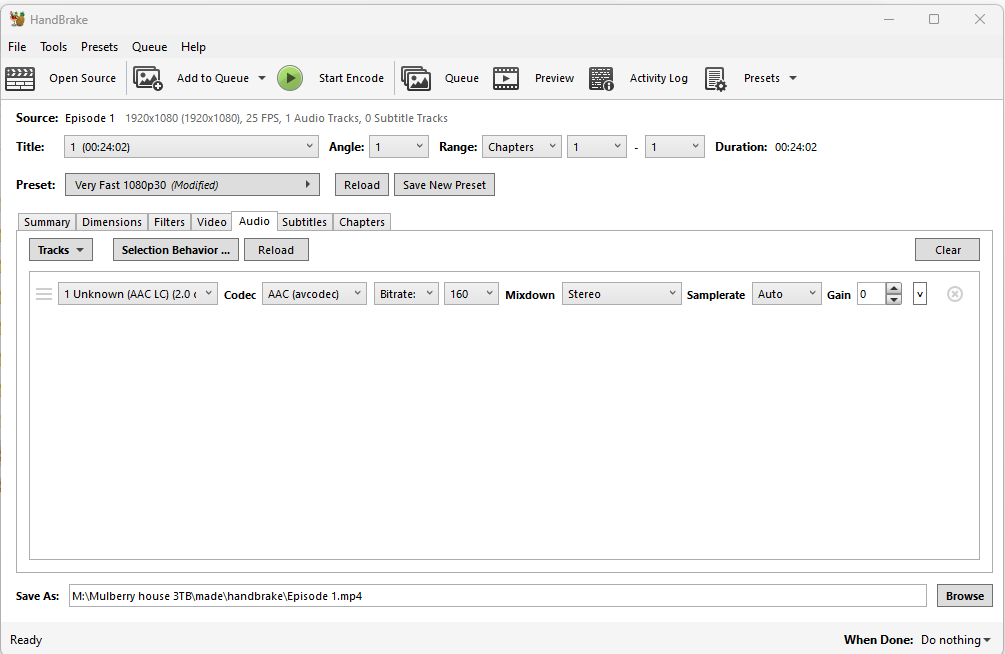Switch to the Dimensions tab
1005x654 pixels.
click(x=112, y=222)
